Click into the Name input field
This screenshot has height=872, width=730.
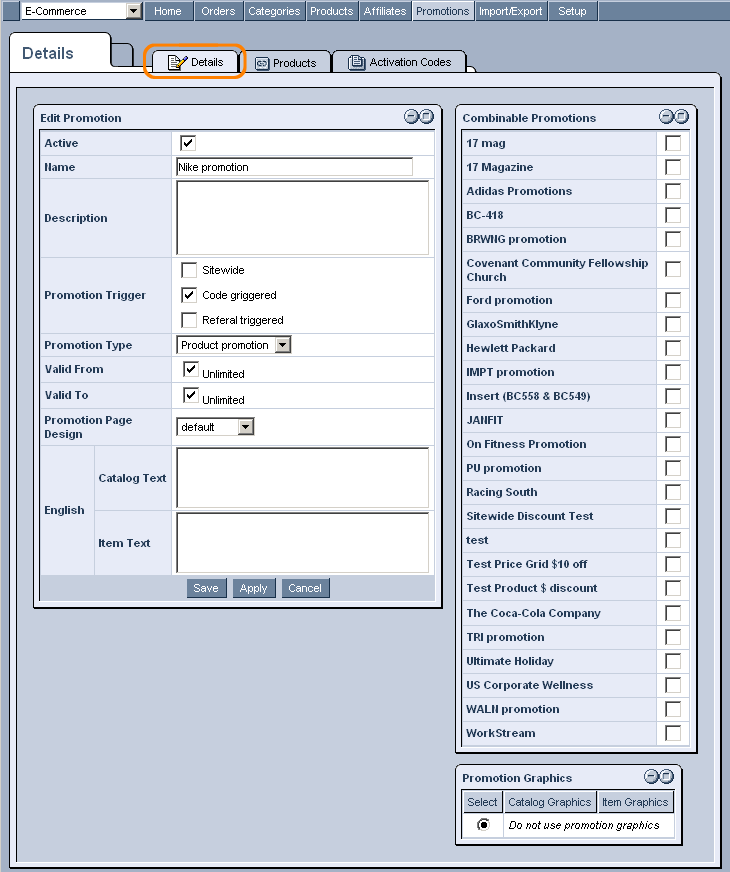[x=294, y=167]
